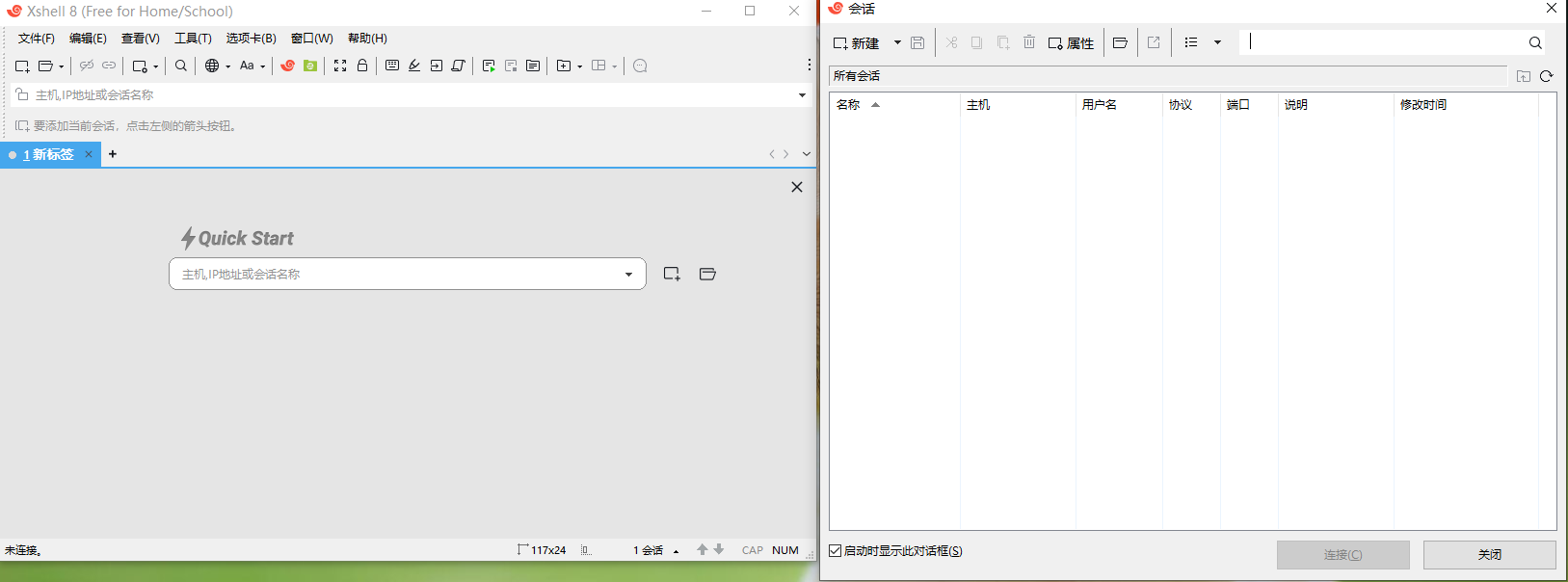Click the new session icon in Xshell toolbar
Screen dimensions: 1568x582
click(x=22, y=66)
